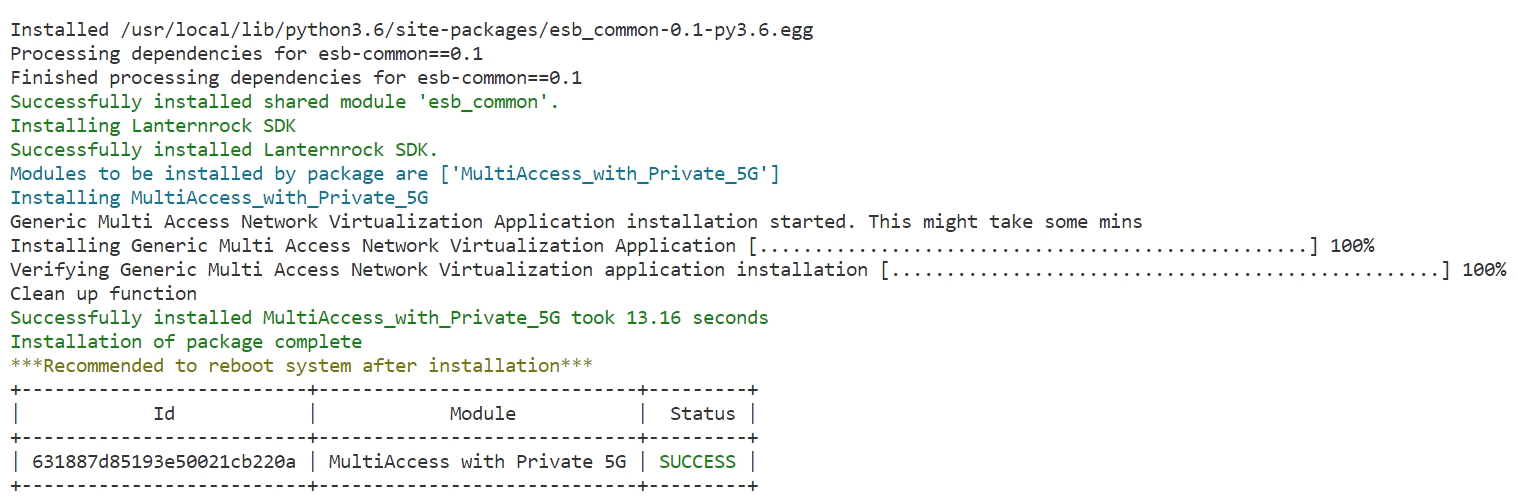The width and height of the screenshot is (1518, 501).
Task: Click the green SUCCESS status cell
Action: 697,462
